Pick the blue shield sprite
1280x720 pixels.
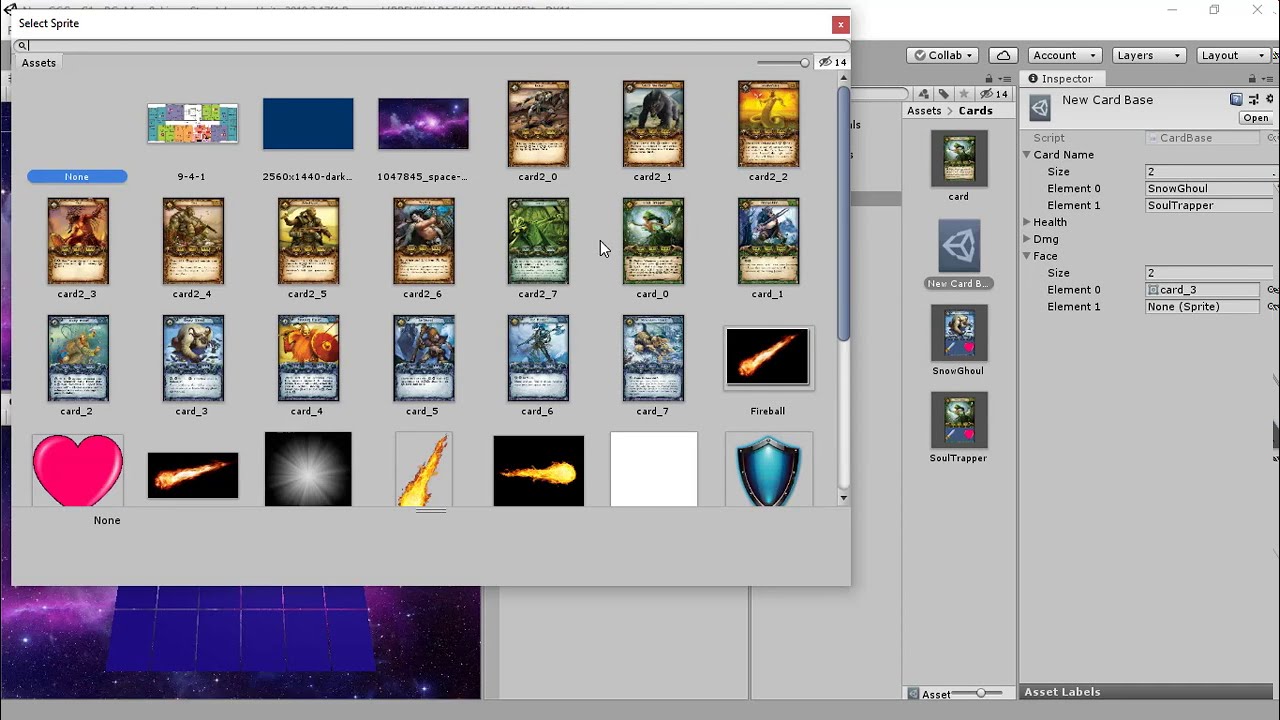coord(768,470)
